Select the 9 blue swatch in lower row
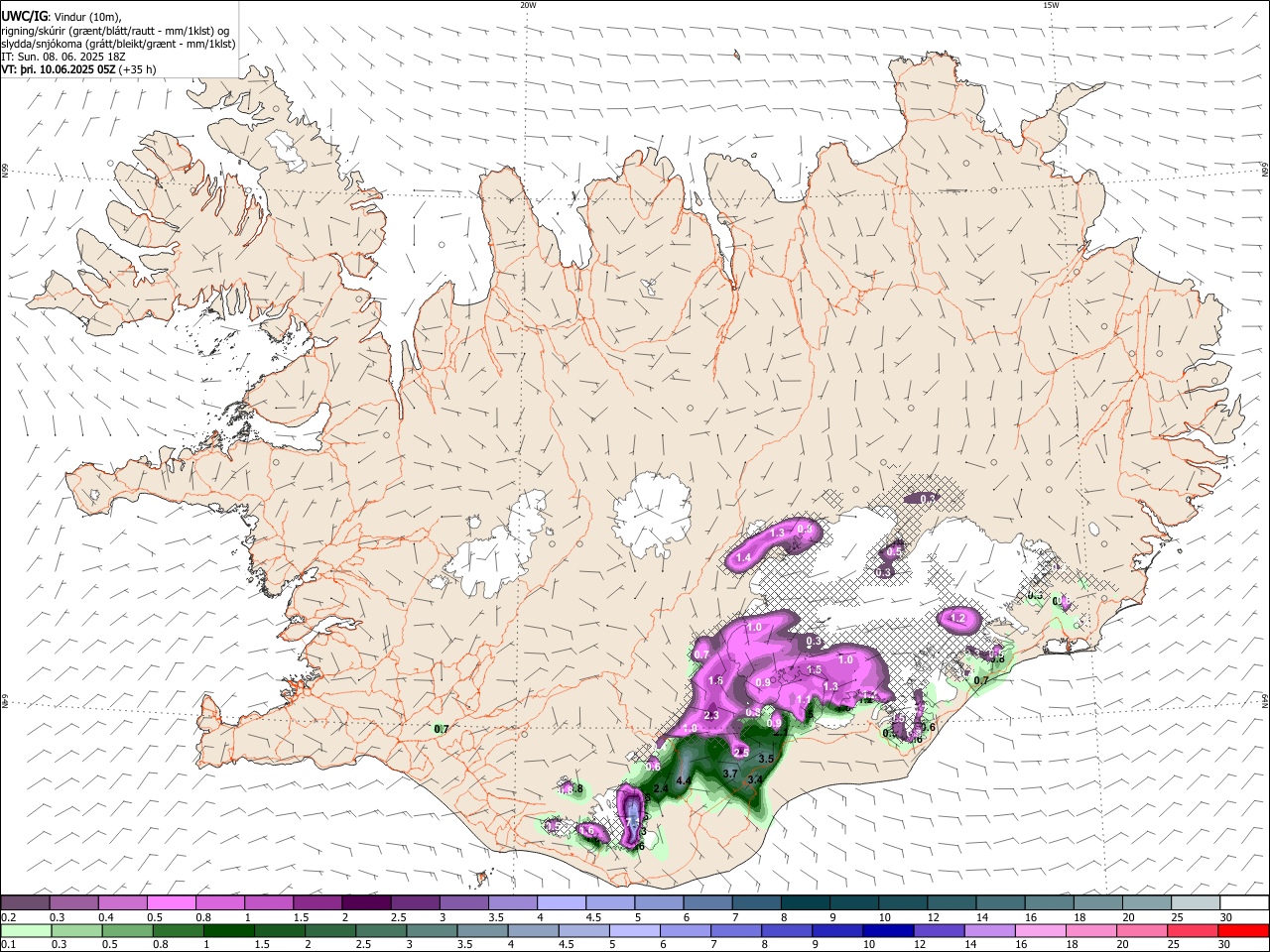Viewport: 1270px width, 952px height. point(836,930)
